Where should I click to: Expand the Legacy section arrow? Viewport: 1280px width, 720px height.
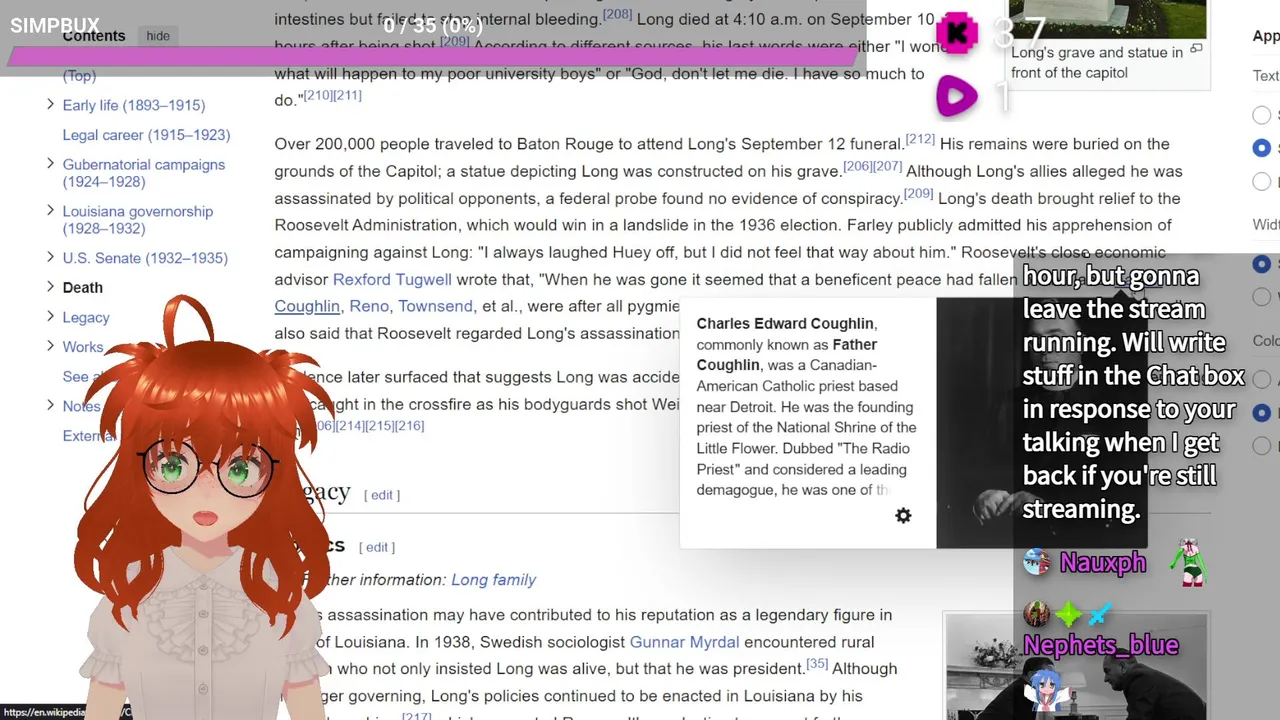coord(50,316)
